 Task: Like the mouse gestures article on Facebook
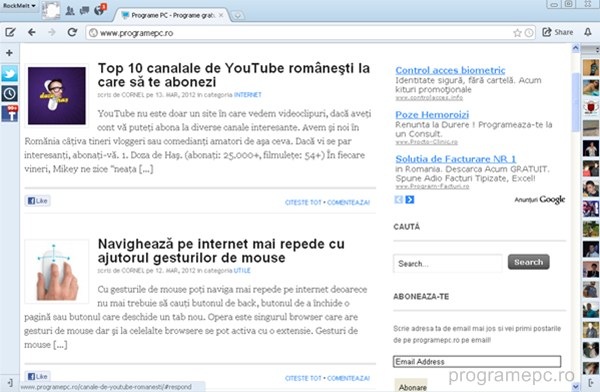coord(38,376)
